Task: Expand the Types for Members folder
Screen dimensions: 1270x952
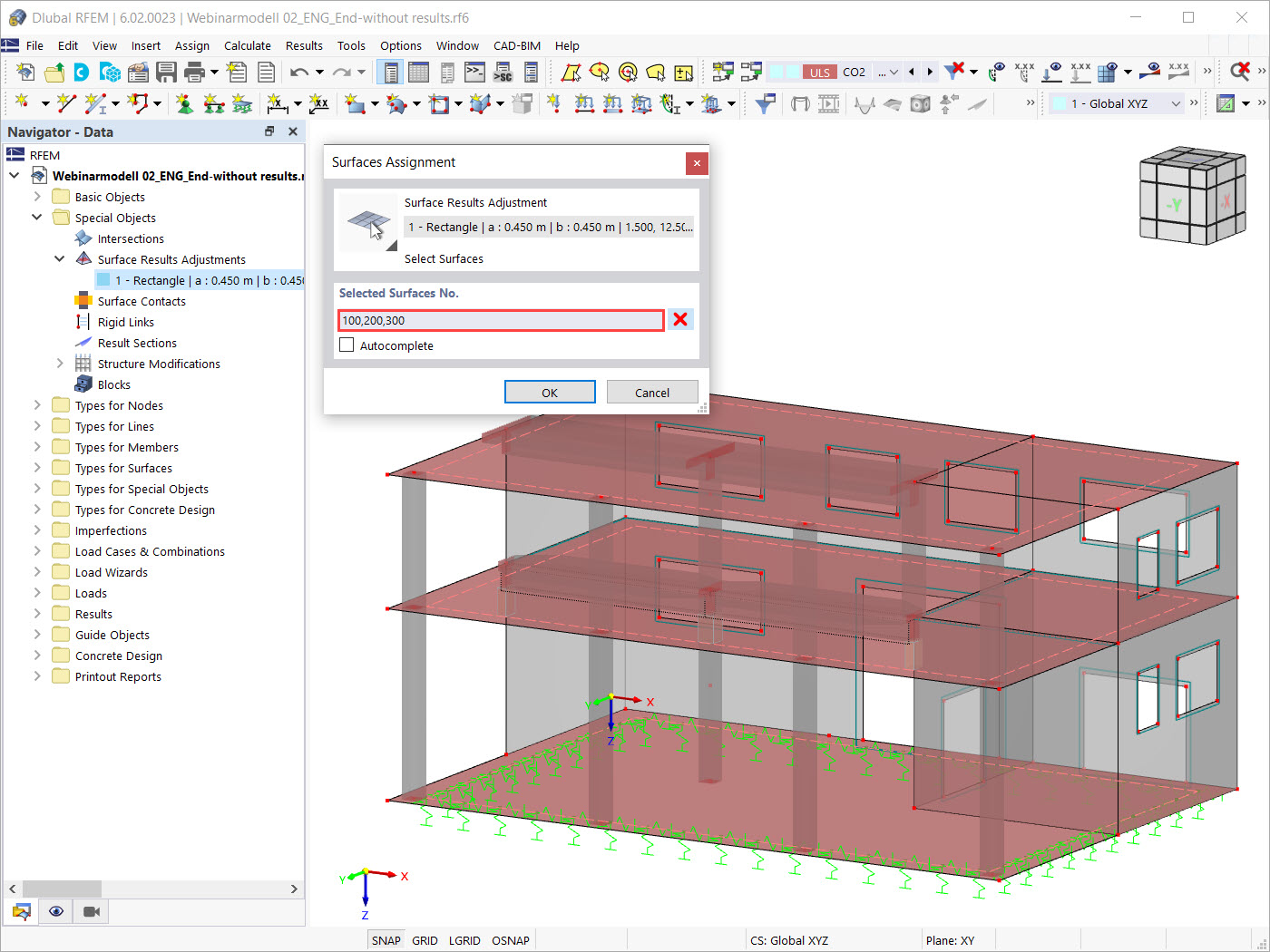Action: [37, 446]
